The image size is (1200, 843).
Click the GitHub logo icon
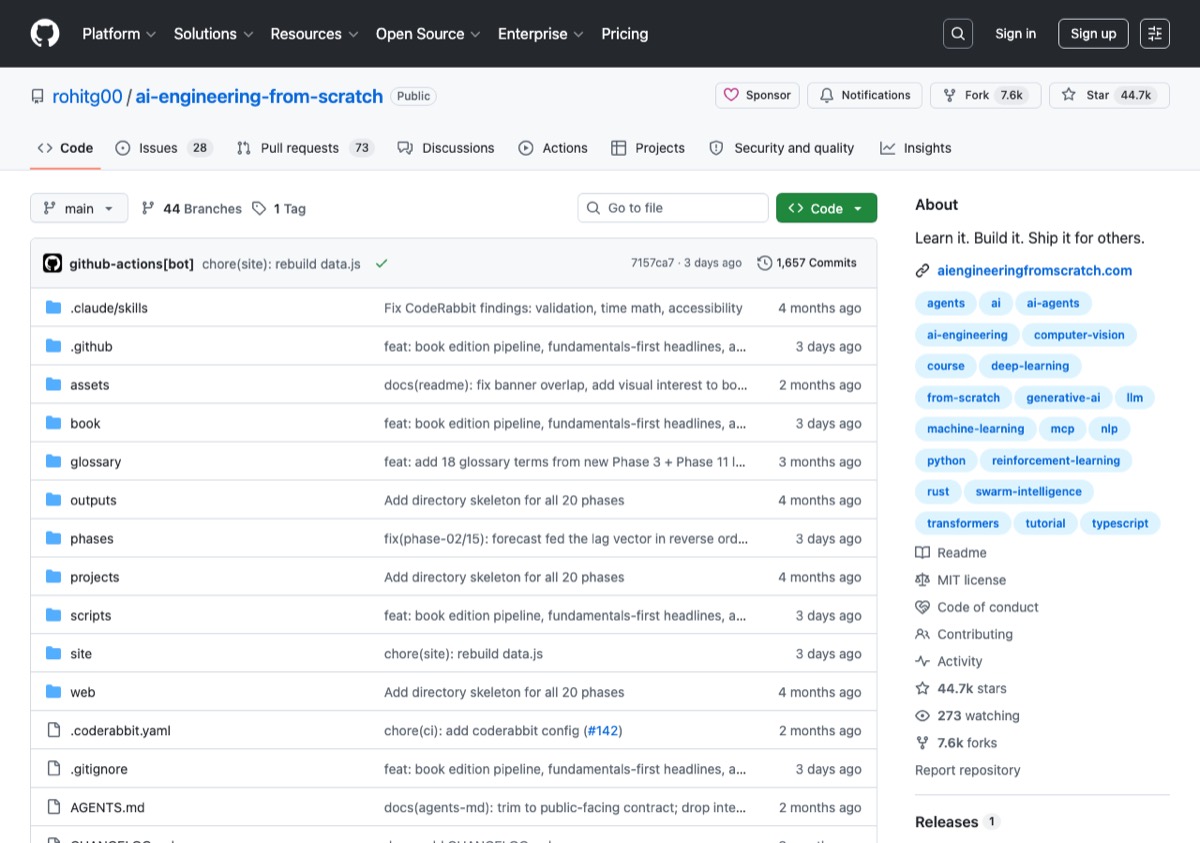(x=45, y=34)
